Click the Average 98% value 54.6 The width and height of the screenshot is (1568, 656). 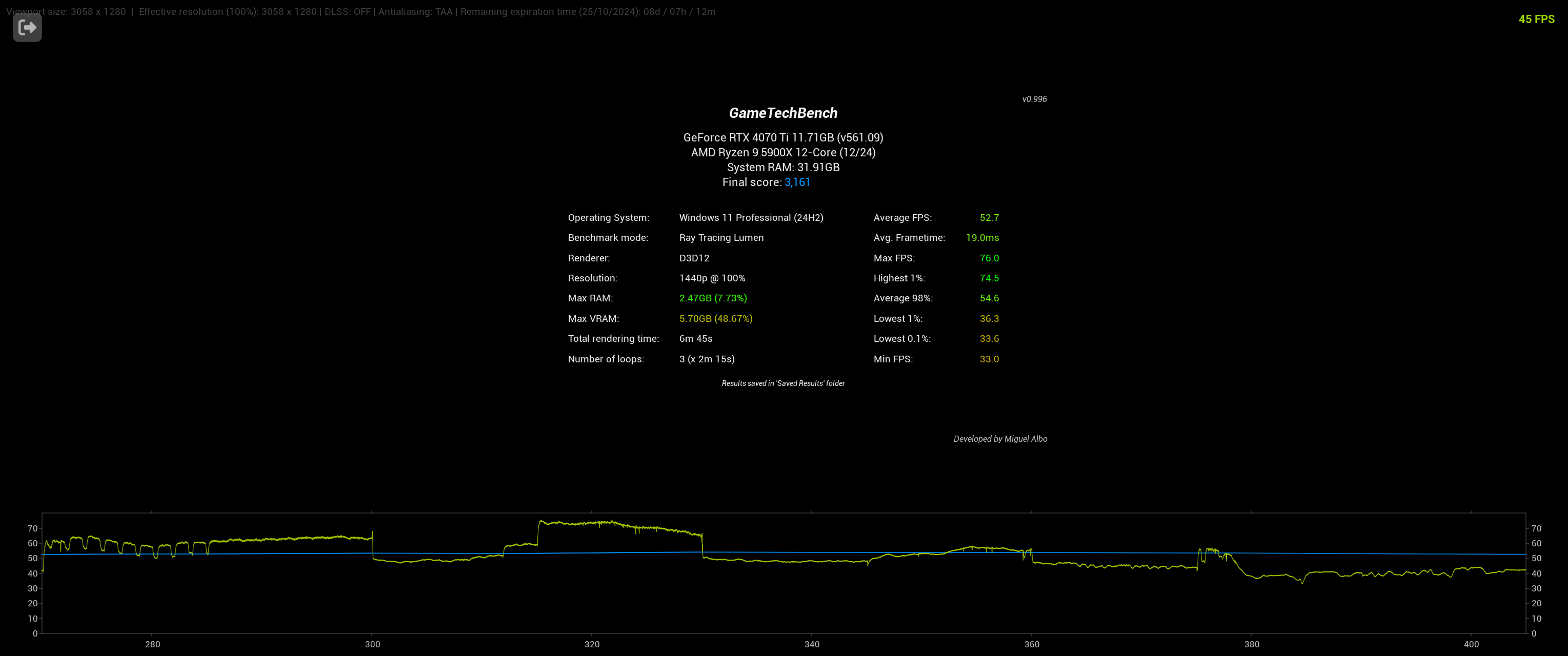click(x=989, y=298)
